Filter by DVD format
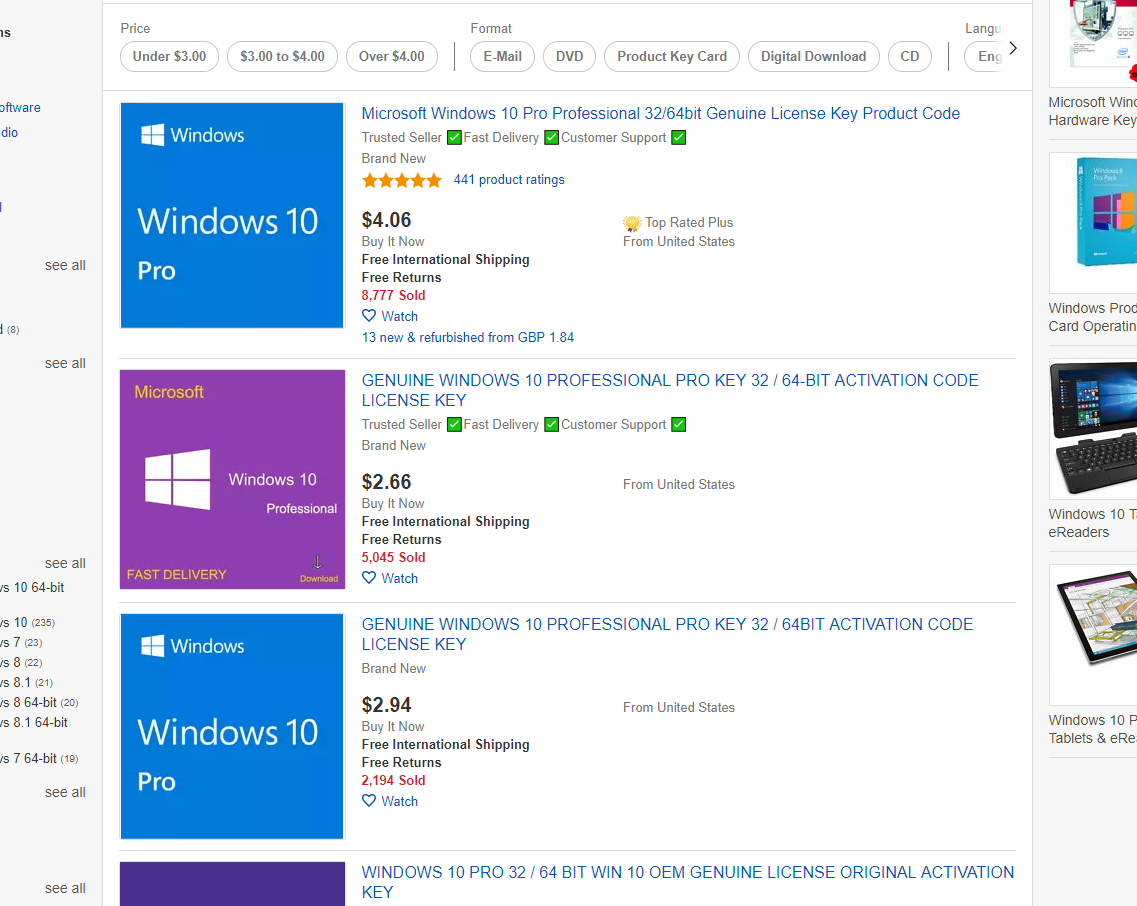 pos(569,57)
